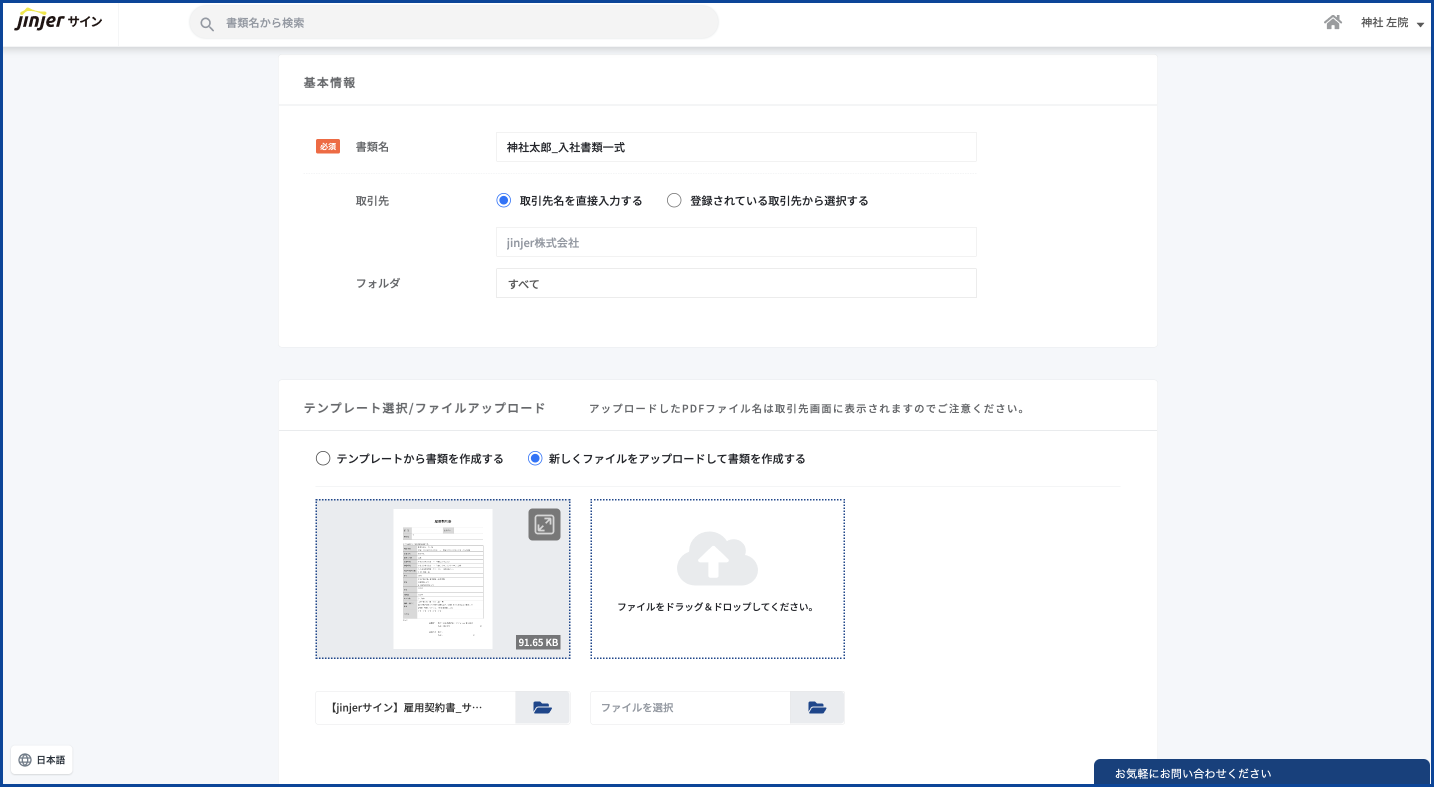Click the cloud upload icon
The height and width of the screenshot is (787, 1434).
[717, 559]
